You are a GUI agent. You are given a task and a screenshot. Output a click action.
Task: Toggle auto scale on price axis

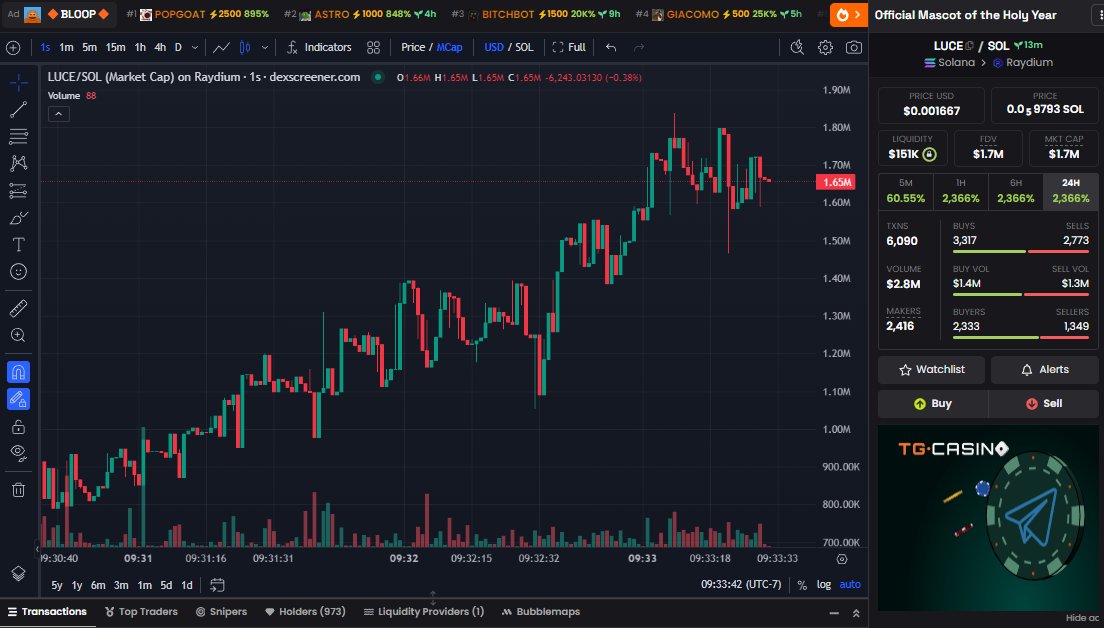pyautogui.click(x=850, y=584)
